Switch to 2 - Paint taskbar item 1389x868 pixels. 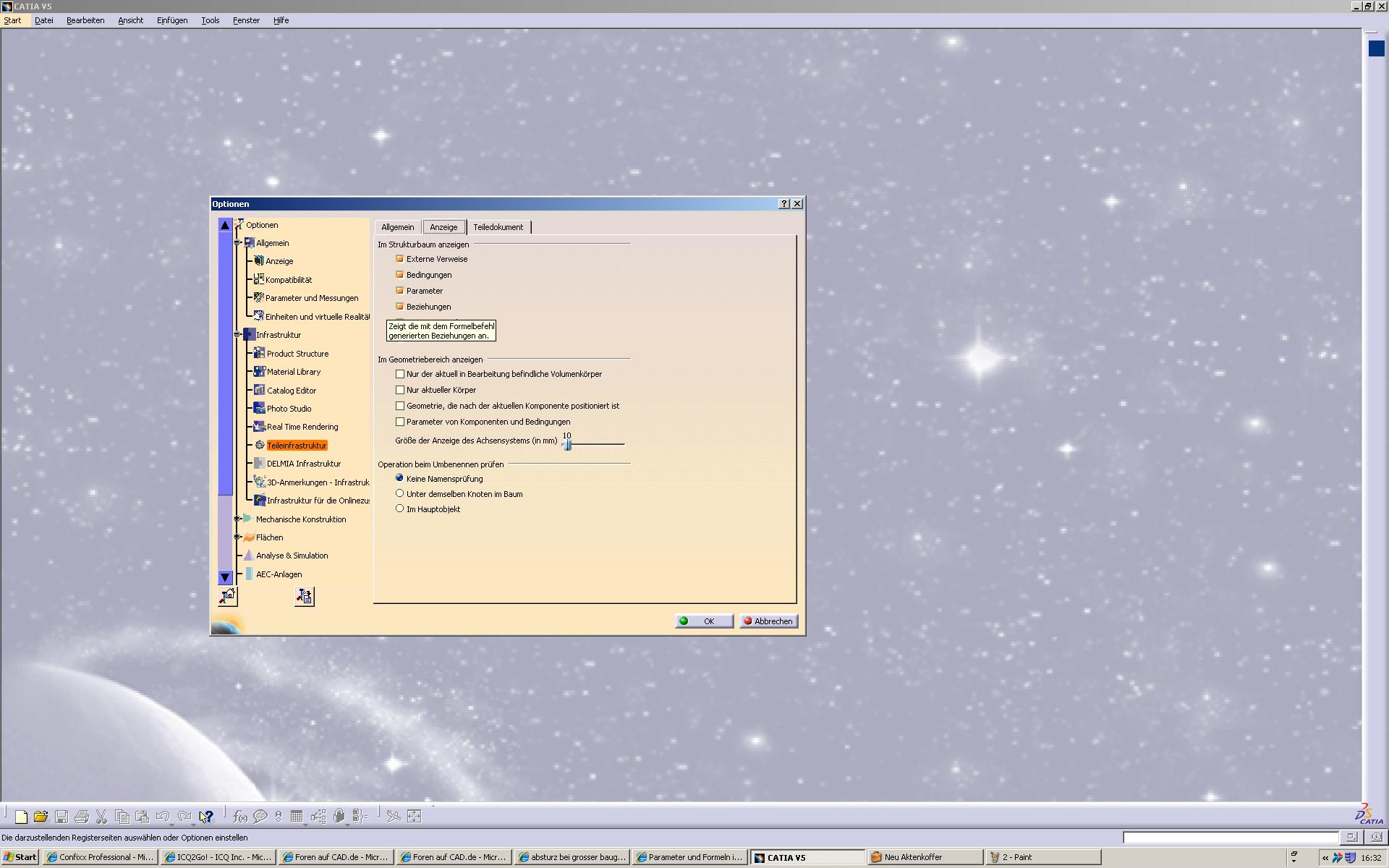1044,857
